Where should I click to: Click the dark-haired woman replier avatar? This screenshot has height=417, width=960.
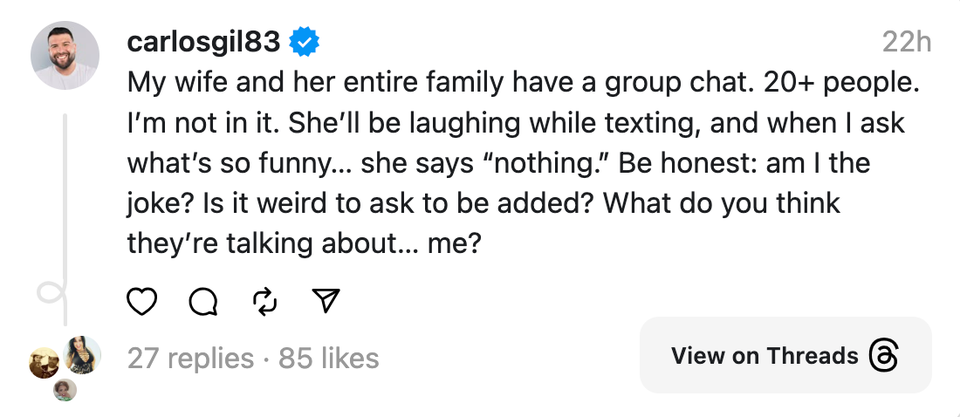click(x=82, y=354)
